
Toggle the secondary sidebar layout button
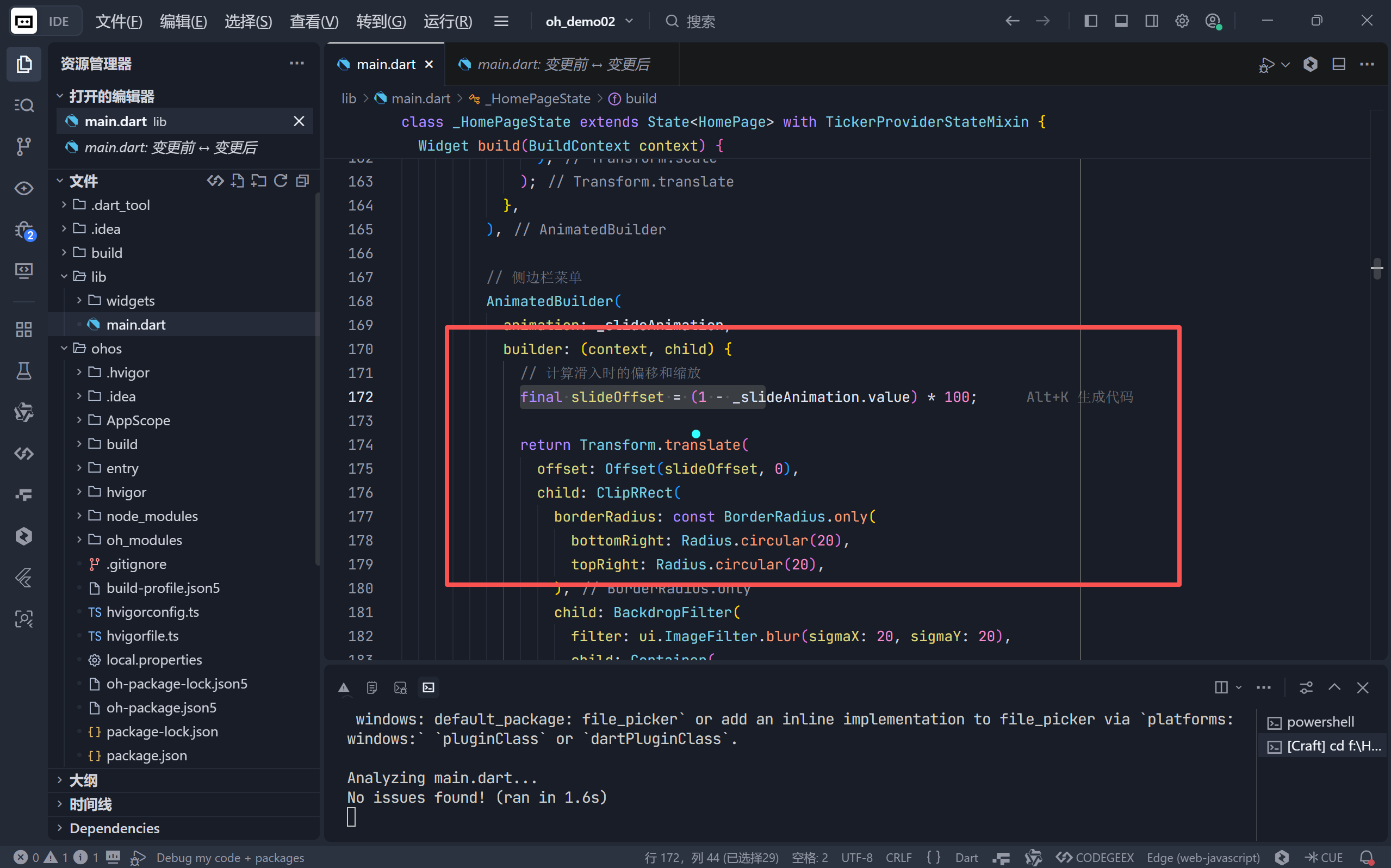click(x=1151, y=21)
